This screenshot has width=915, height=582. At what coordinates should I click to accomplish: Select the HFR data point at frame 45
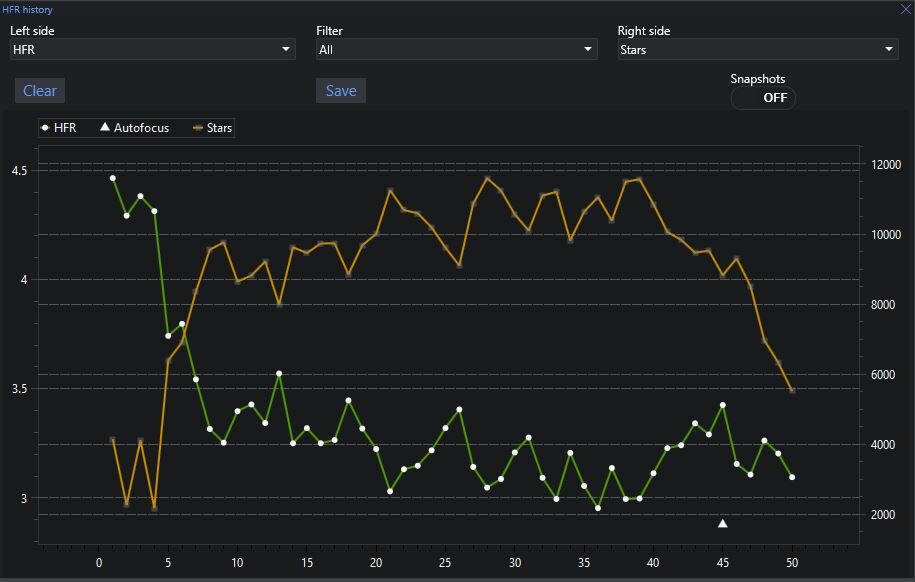[723, 405]
